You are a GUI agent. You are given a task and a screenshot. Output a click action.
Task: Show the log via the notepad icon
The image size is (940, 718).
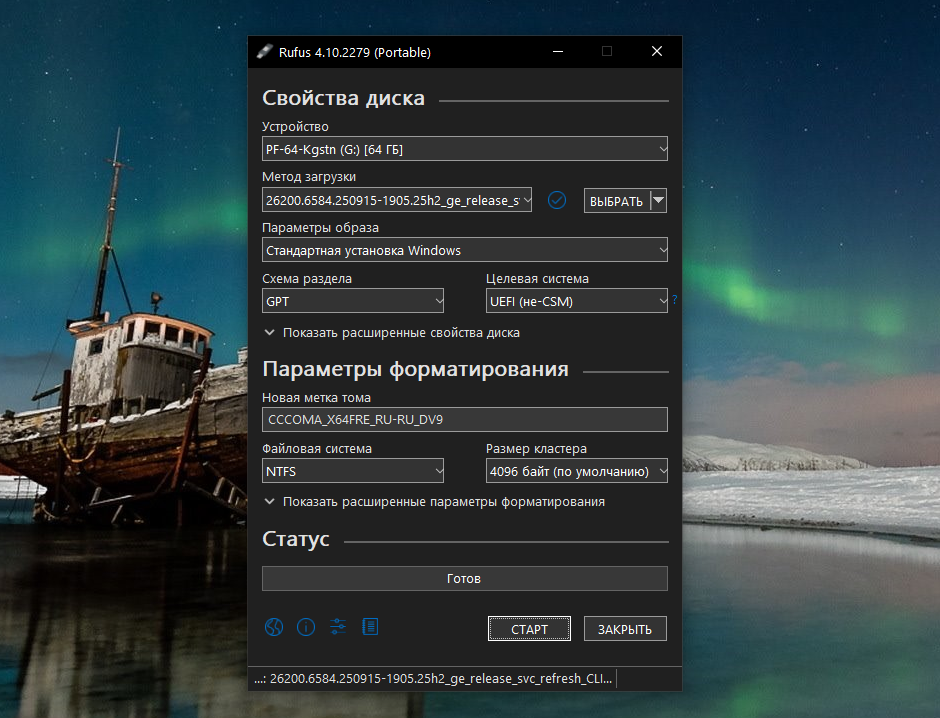[370, 627]
